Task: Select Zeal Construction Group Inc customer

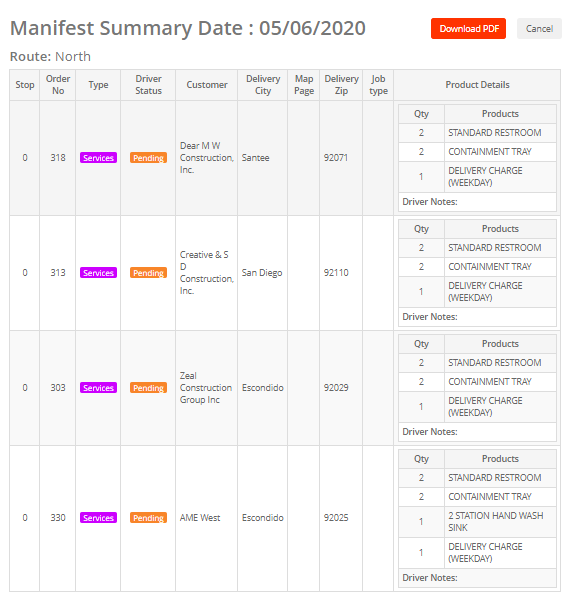Action: click(x=206, y=387)
